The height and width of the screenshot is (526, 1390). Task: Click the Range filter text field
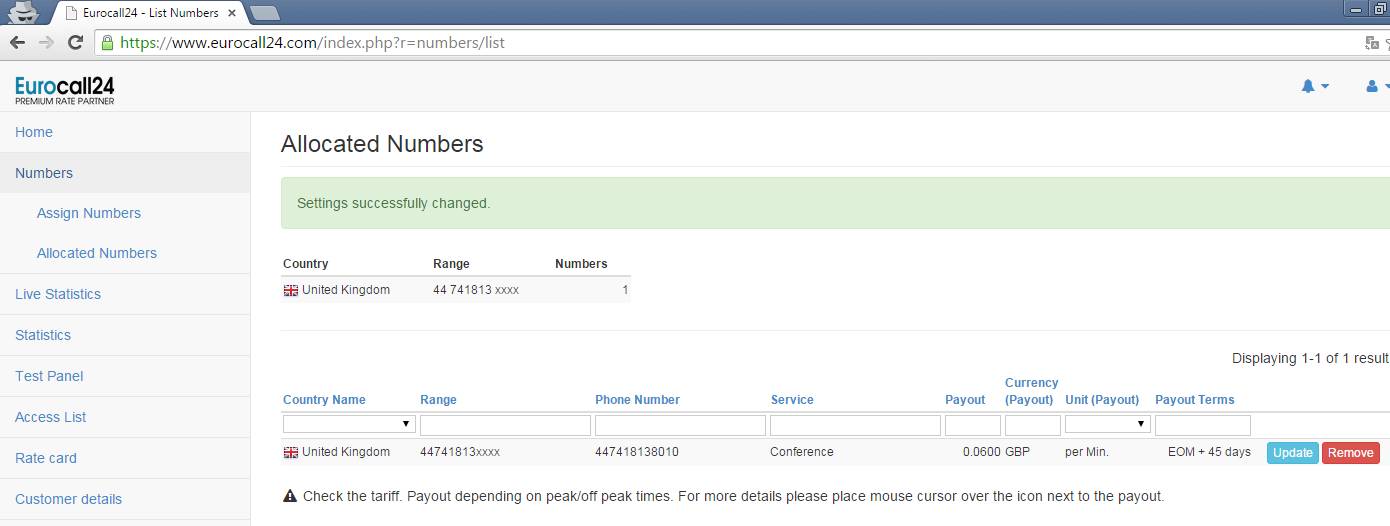coord(505,425)
